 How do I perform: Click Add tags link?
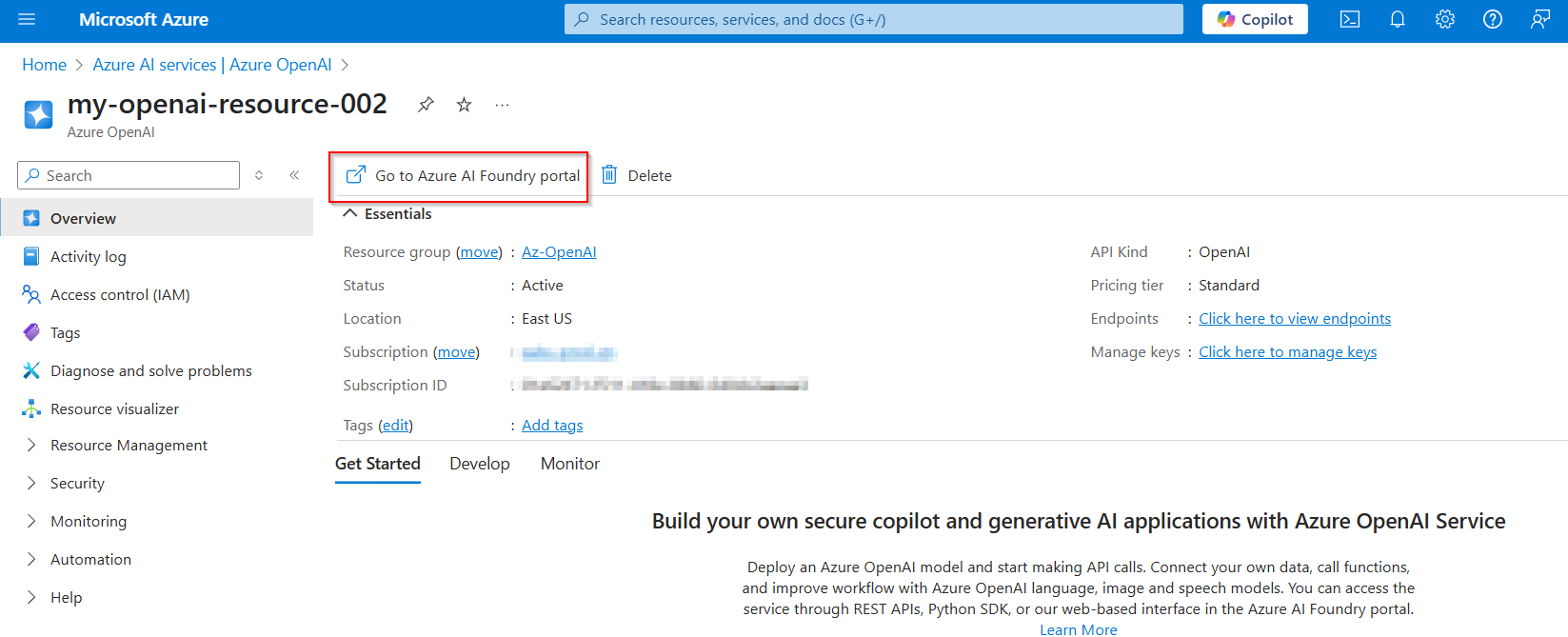click(x=552, y=425)
